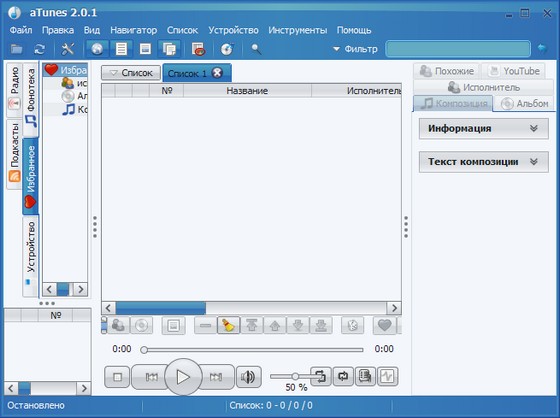Open the Помощь menu

[x=354, y=30]
